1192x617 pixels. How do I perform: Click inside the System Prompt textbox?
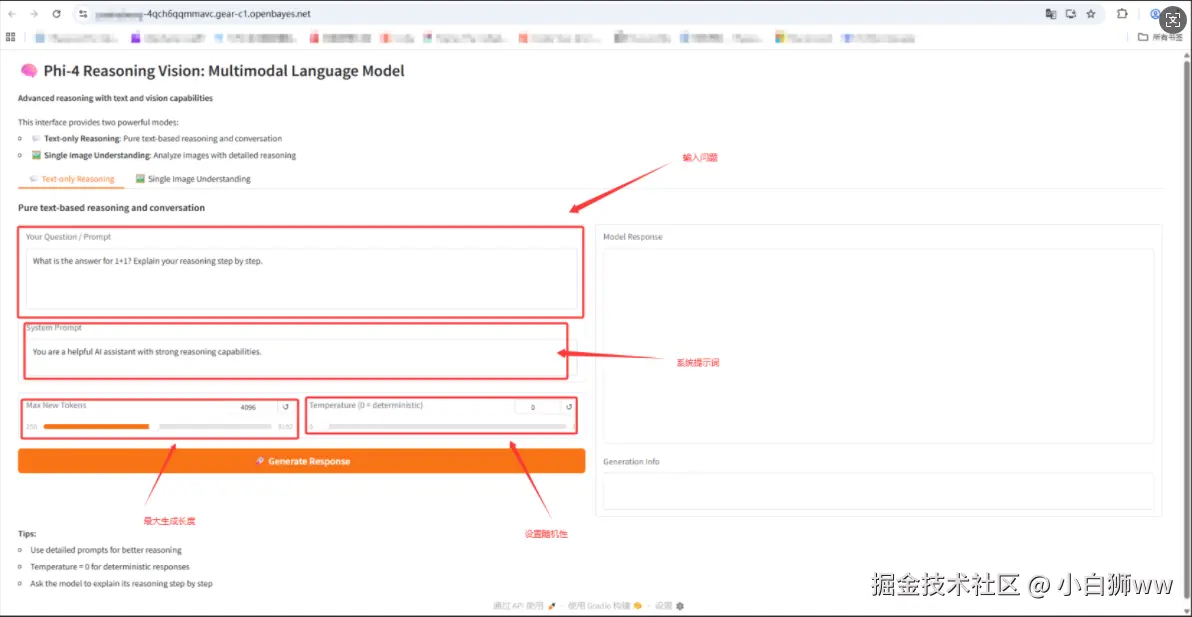(301, 357)
